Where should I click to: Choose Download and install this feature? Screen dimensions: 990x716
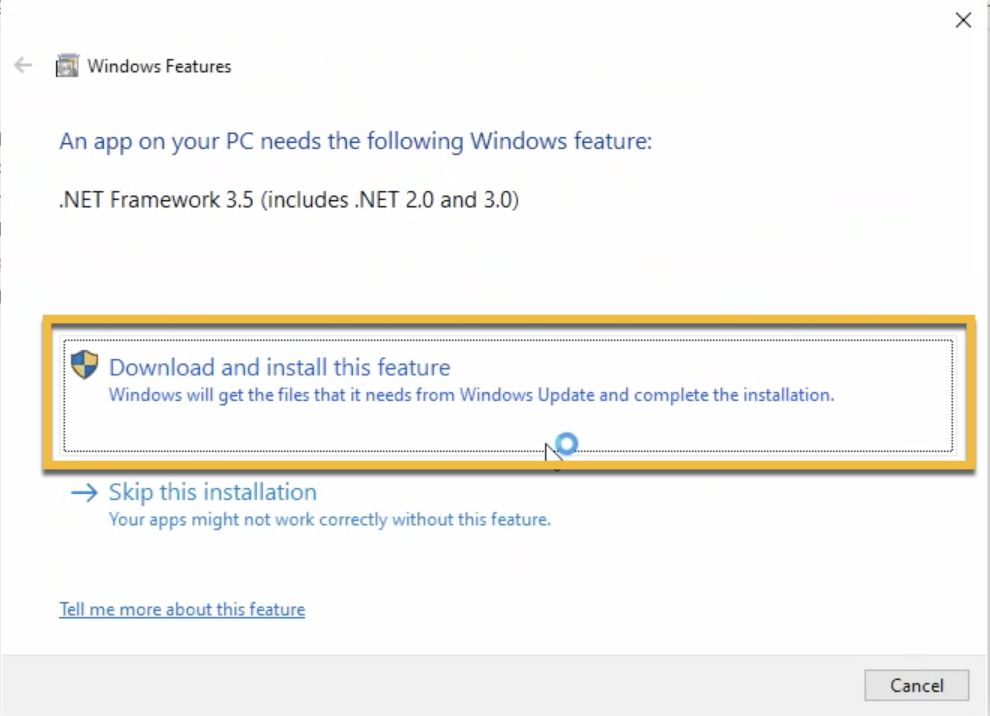[x=280, y=367]
